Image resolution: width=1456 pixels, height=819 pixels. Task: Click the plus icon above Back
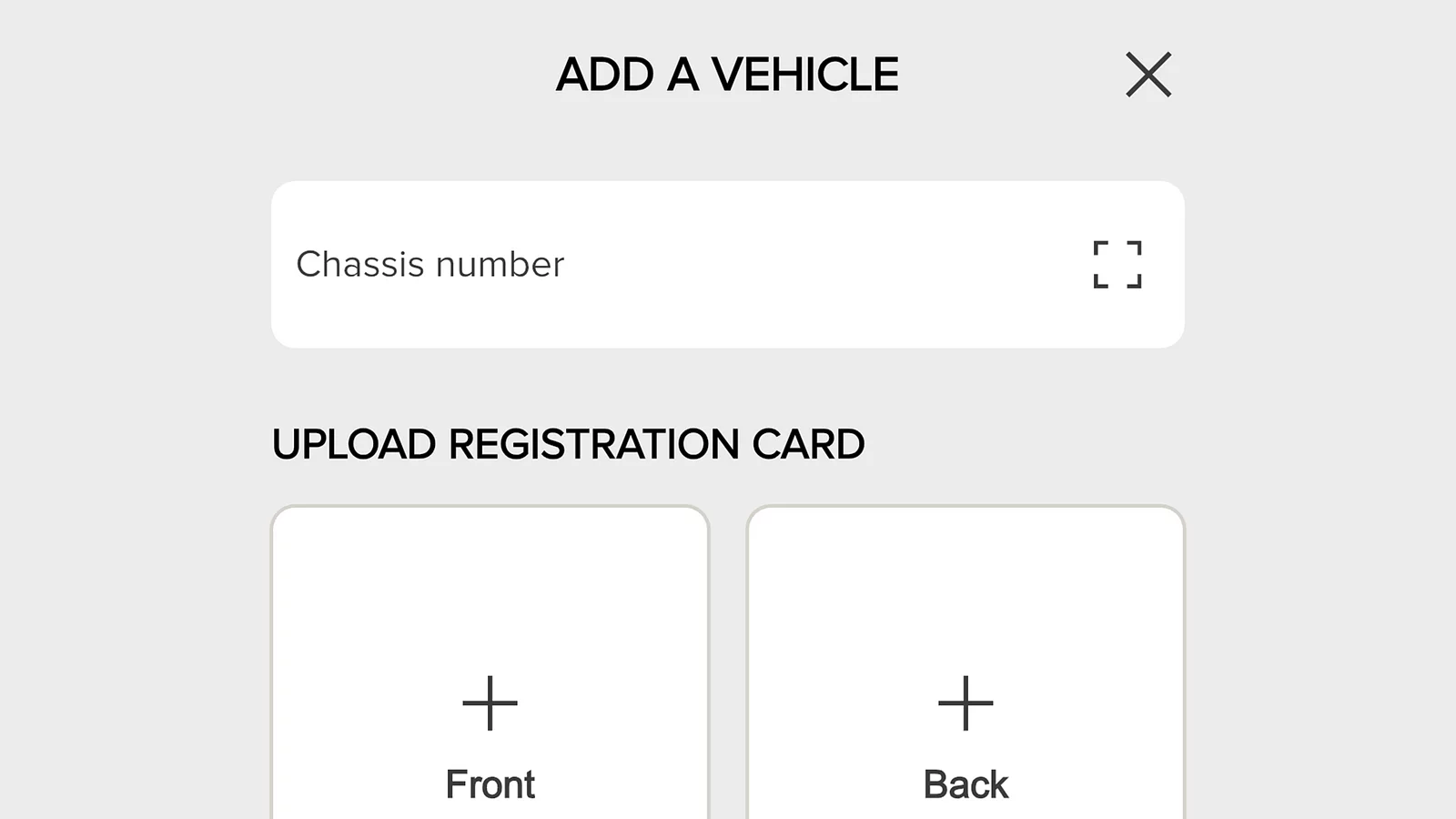click(x=966, y=703)
